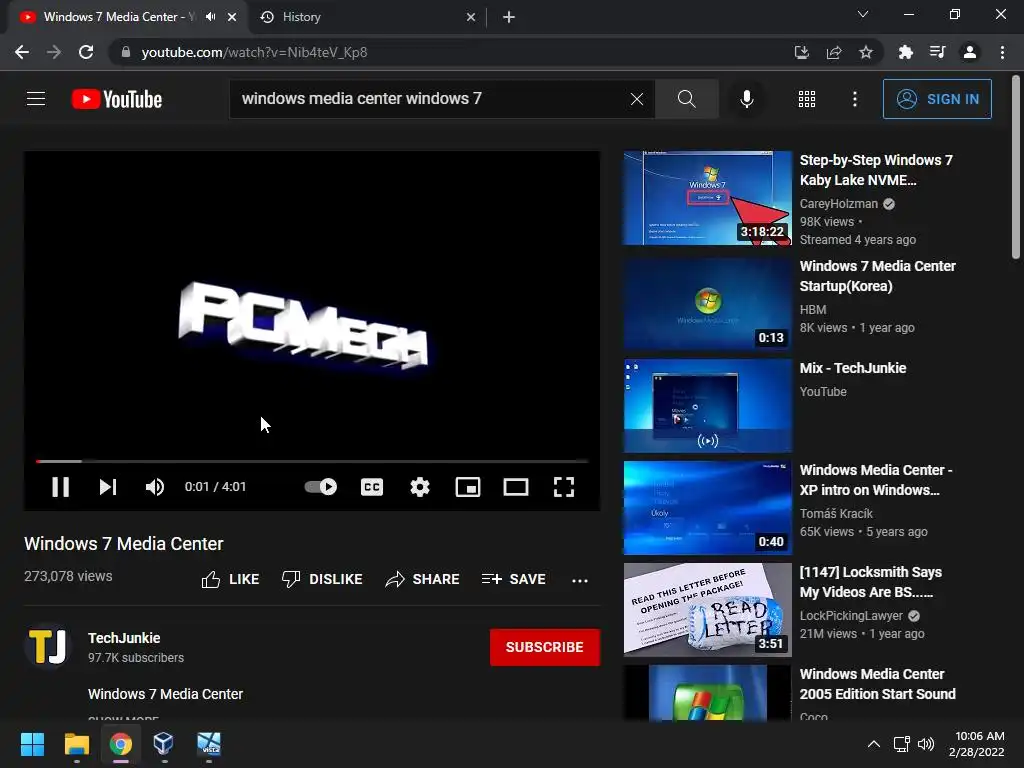Open the Step-by-Step Windows 7 Kaby Lake thumbnail
Screen dimensions: 1024x768
click(707, 198)
